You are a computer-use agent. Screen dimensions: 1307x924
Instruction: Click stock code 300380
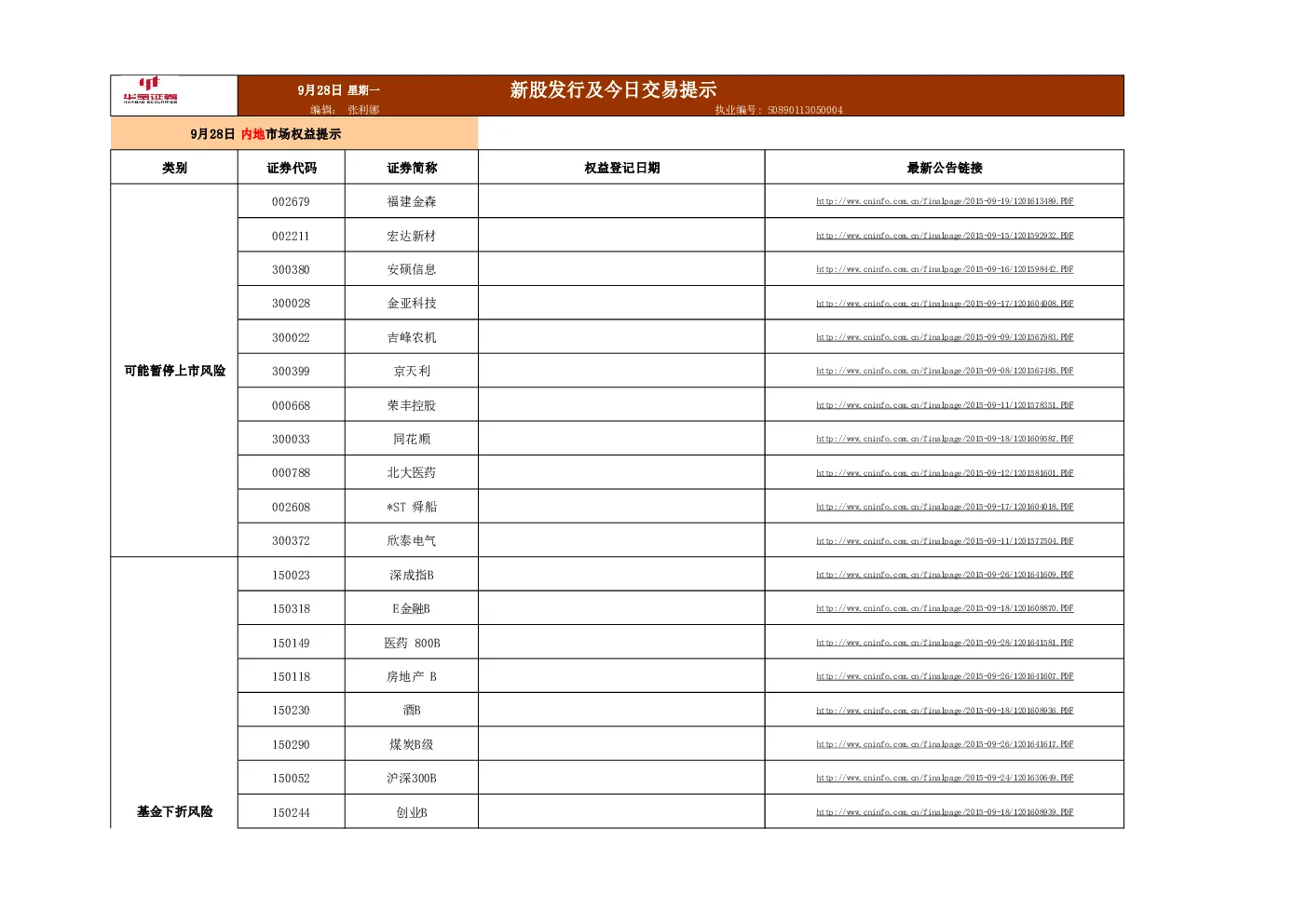(291, 269)
